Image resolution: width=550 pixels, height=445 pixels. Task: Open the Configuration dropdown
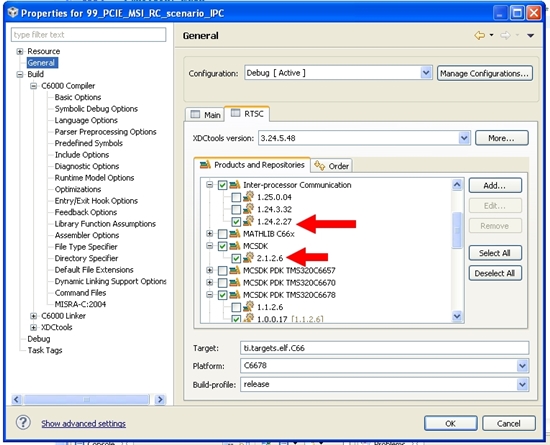(426, 73)
